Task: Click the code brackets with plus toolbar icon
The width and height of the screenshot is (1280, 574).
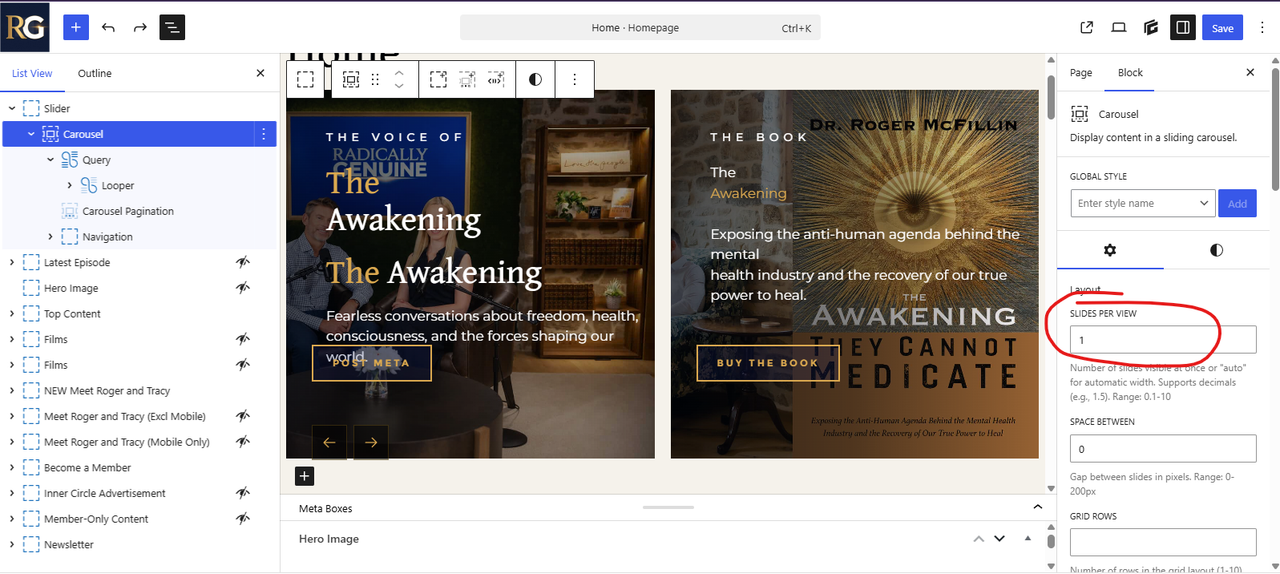Action: 496,80
